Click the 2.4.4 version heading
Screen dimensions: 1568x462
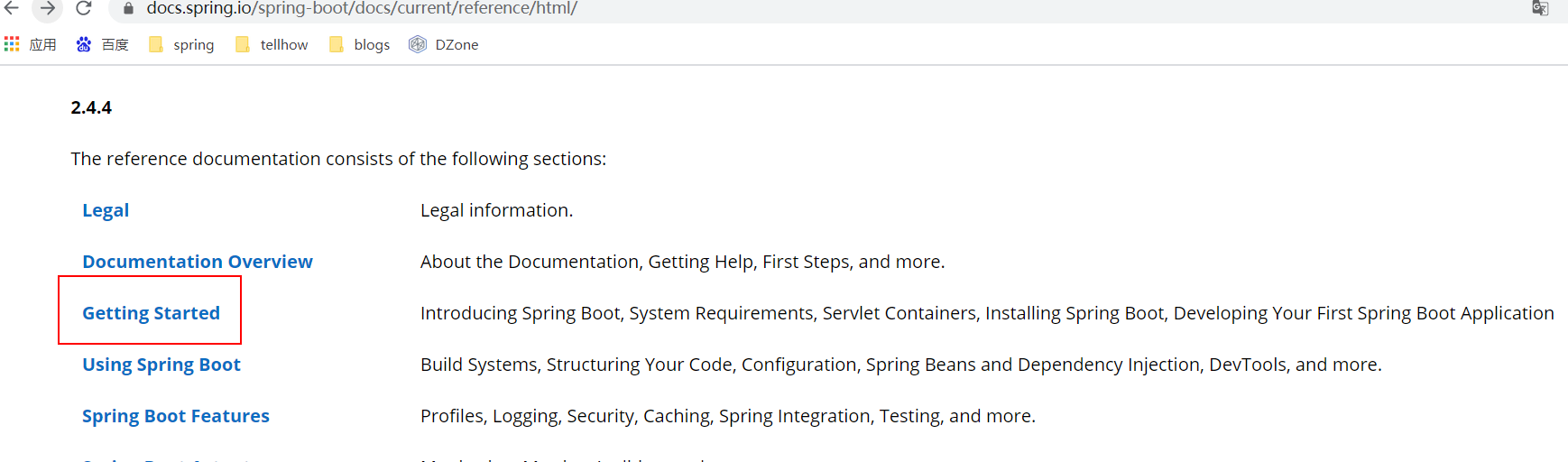[x=91, y=107]
